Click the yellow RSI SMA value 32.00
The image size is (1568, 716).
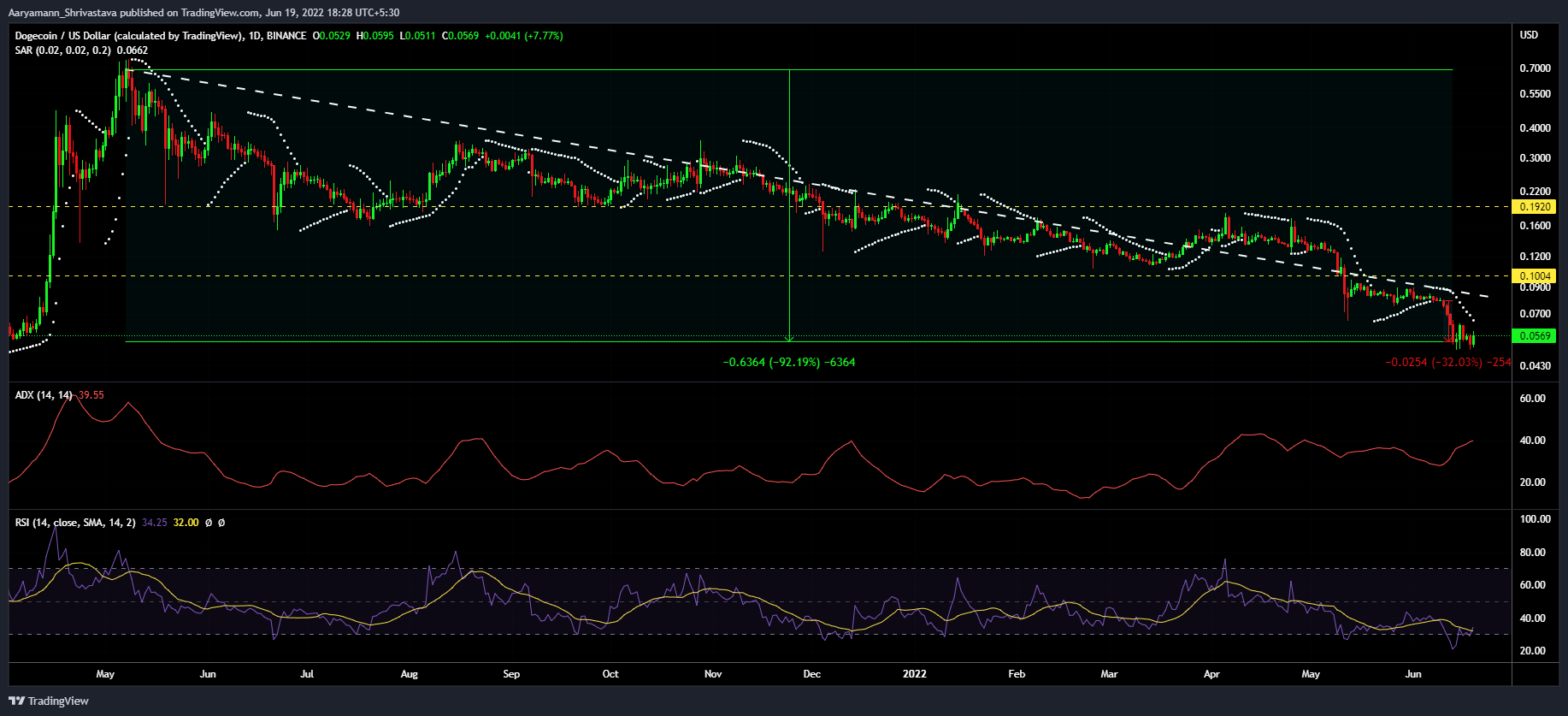click(x=186, y=523)
